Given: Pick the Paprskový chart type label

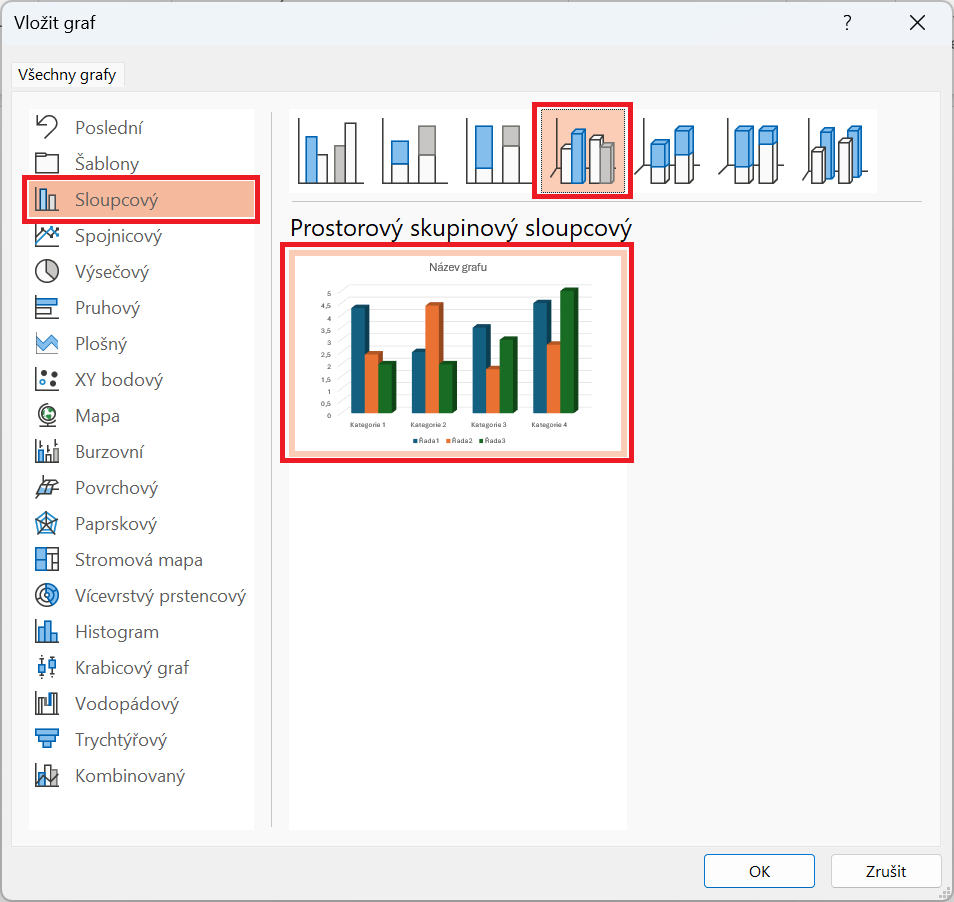Looking at the screenshot, I should click(116, 523).
